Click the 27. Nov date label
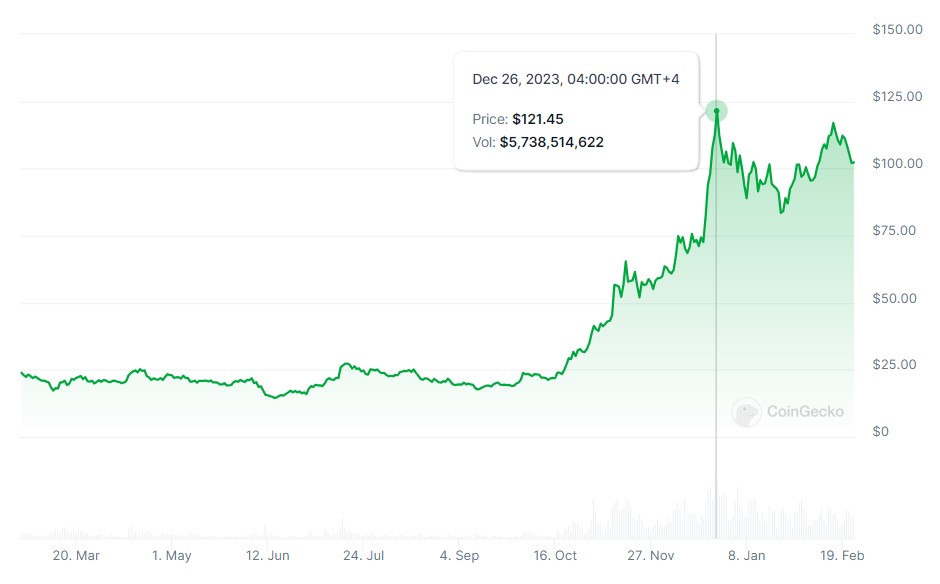The width and height of the screenshot is (940, 584). pos(650,556)
